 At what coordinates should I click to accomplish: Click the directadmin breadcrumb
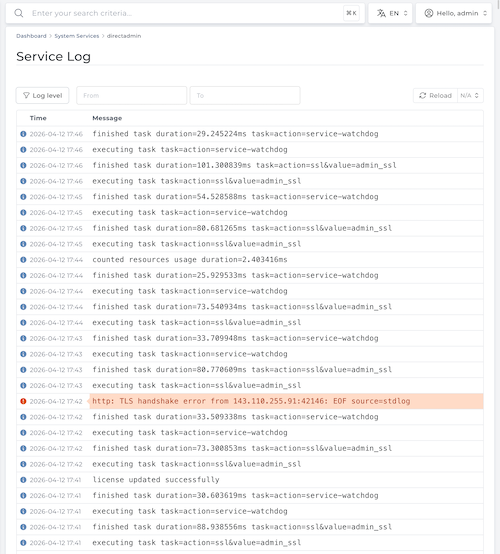[x=124, y=36]
